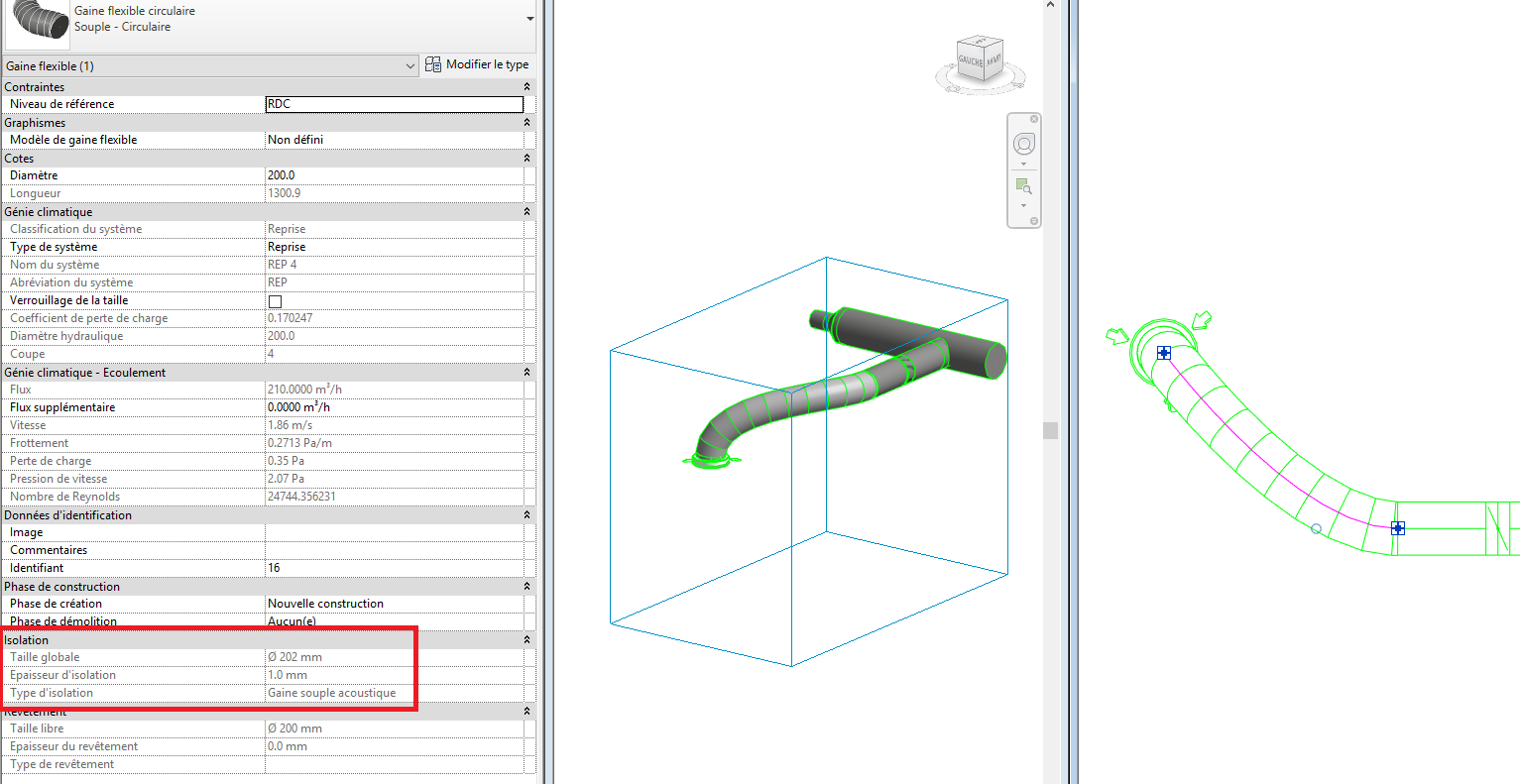
Task: Click the duct start grip handle
Action: [1164, 353]
